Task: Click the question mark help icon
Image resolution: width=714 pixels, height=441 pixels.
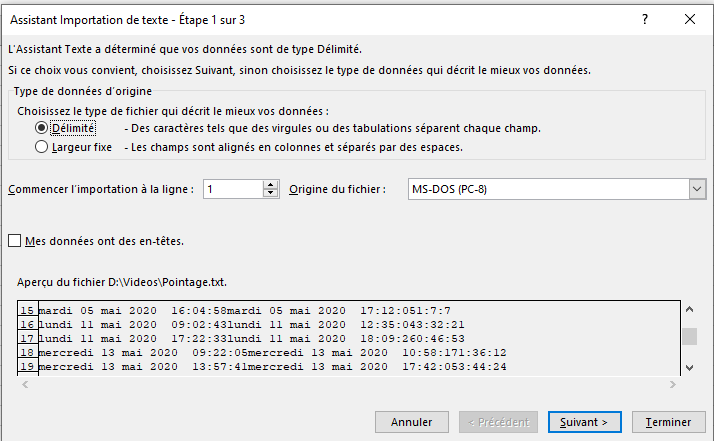Action: tap(644, 19)
